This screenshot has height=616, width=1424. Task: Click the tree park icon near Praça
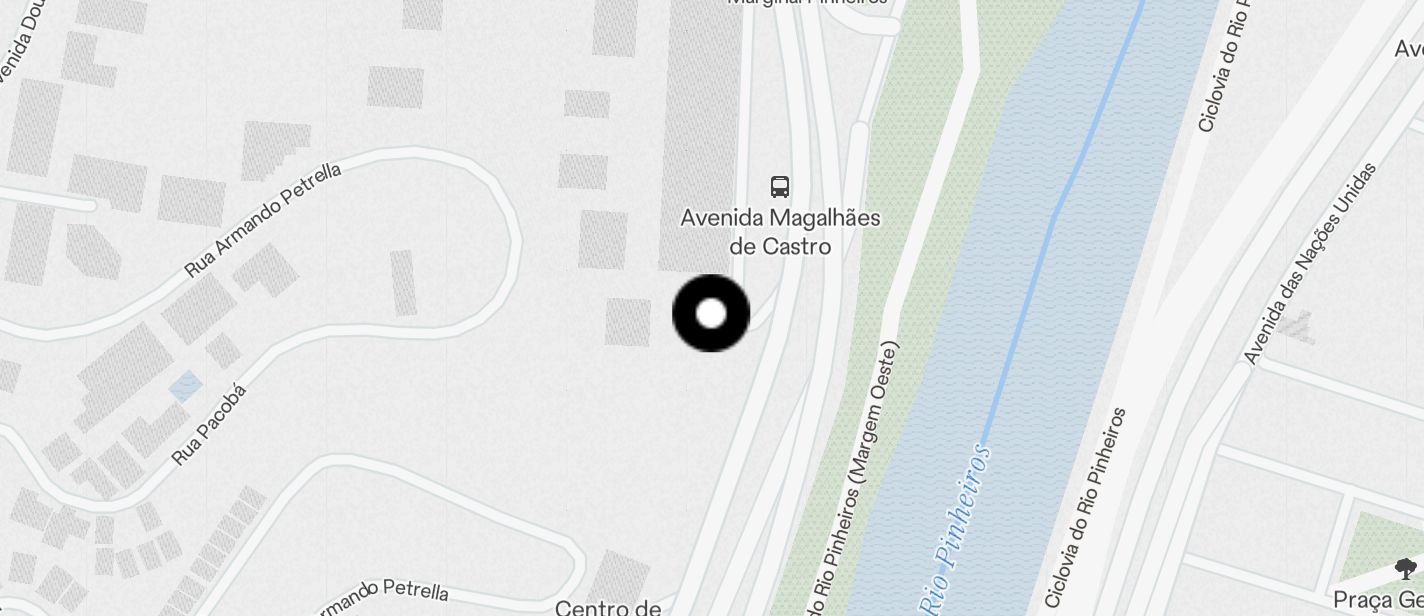[1406, 569]
